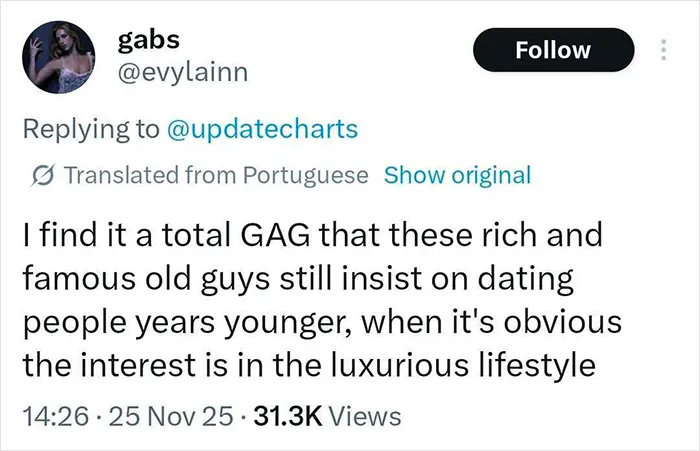Image resolution: width=700 pixels, height=451 pixels.
Task: Click the Translated from Portuguese label
Action: [217, 175]
